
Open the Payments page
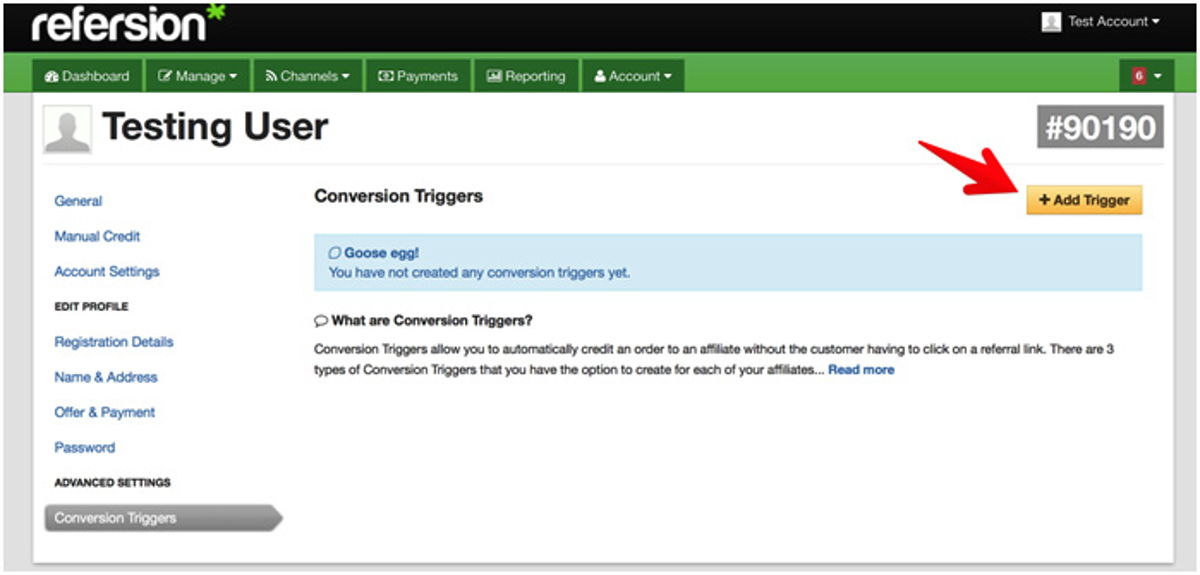pyautogui.click(x=418, y=76)
